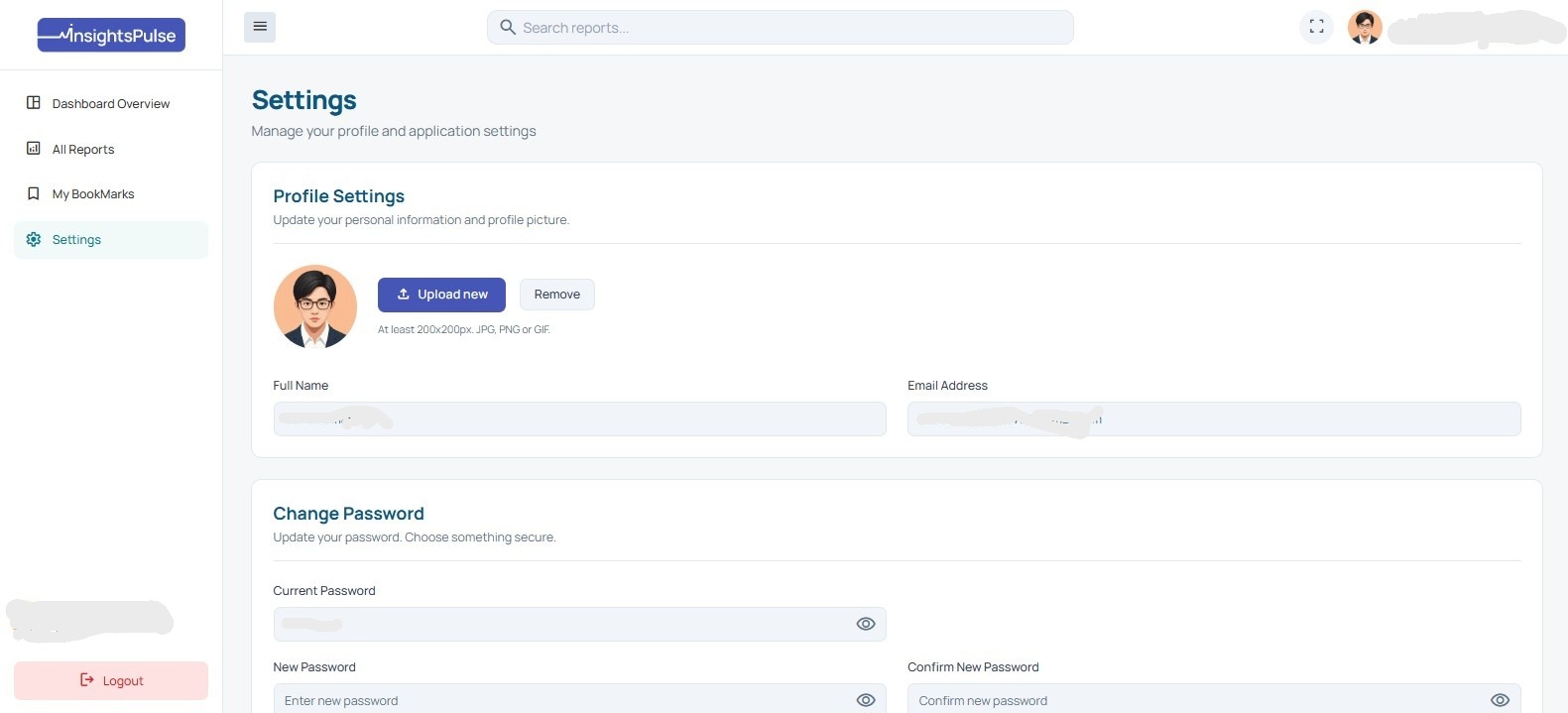Click the Enter new password field
This screenshot has height=713, width=1568.
(x=580, y=699)
